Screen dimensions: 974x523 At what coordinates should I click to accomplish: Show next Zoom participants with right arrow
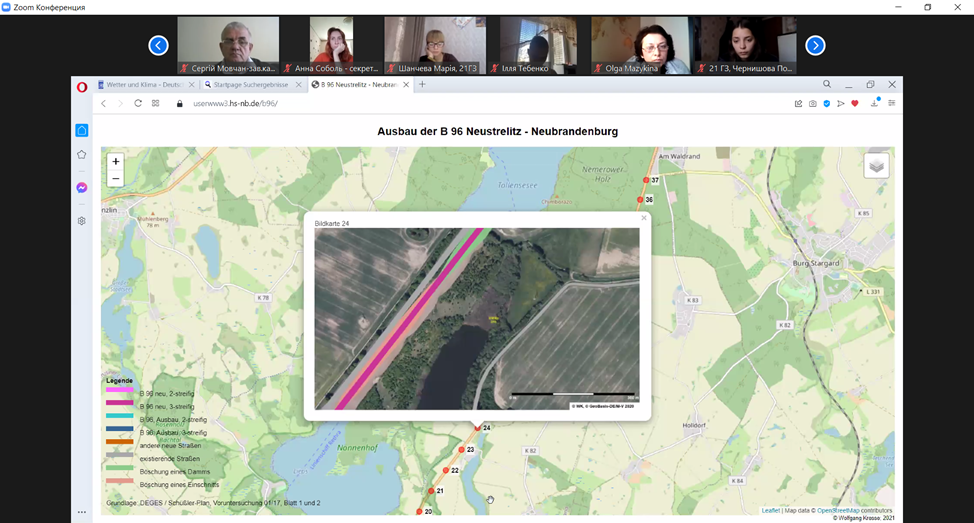coord(815,45)
